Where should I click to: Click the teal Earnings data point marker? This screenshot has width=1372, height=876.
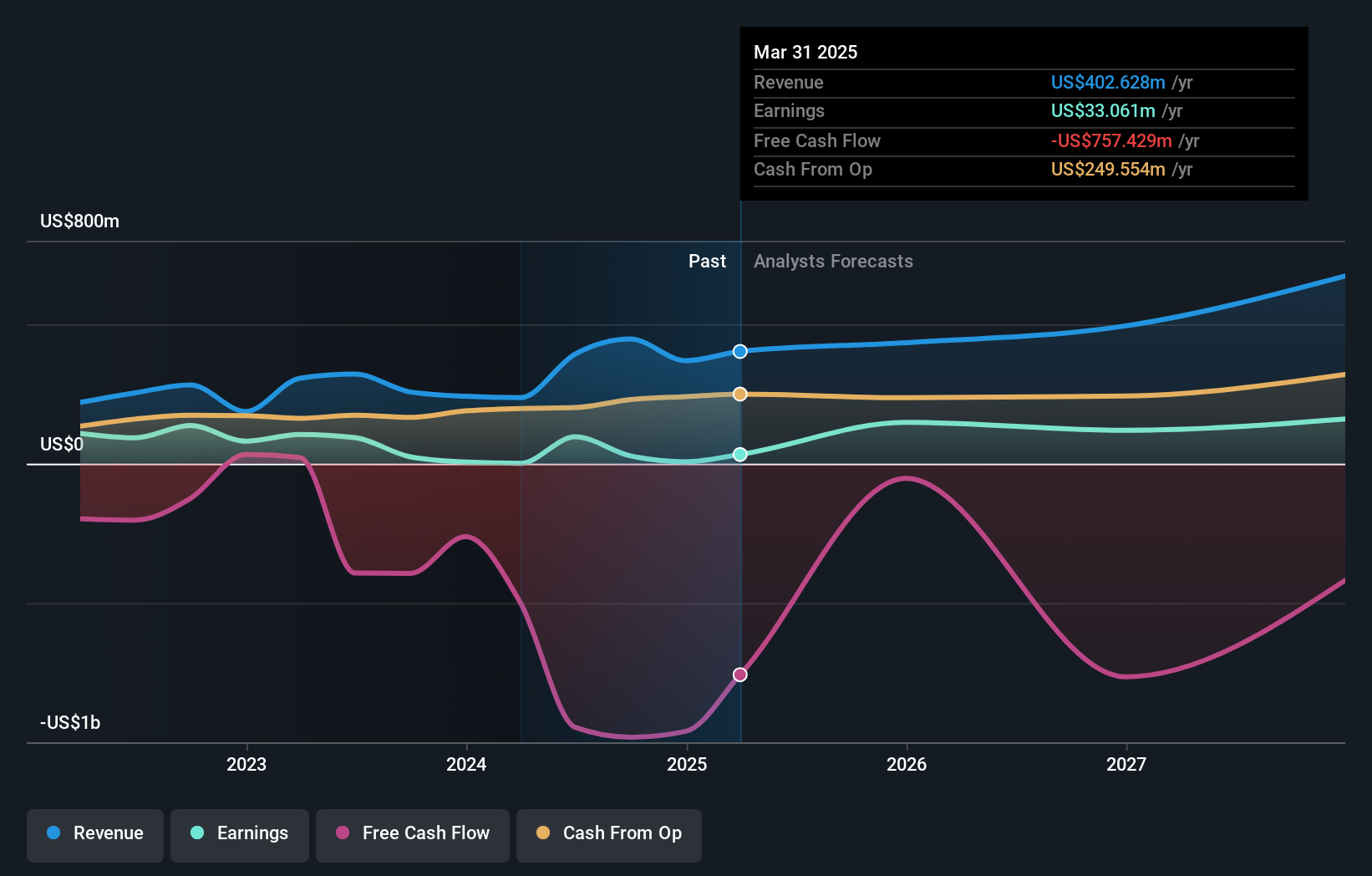[740, 454]
